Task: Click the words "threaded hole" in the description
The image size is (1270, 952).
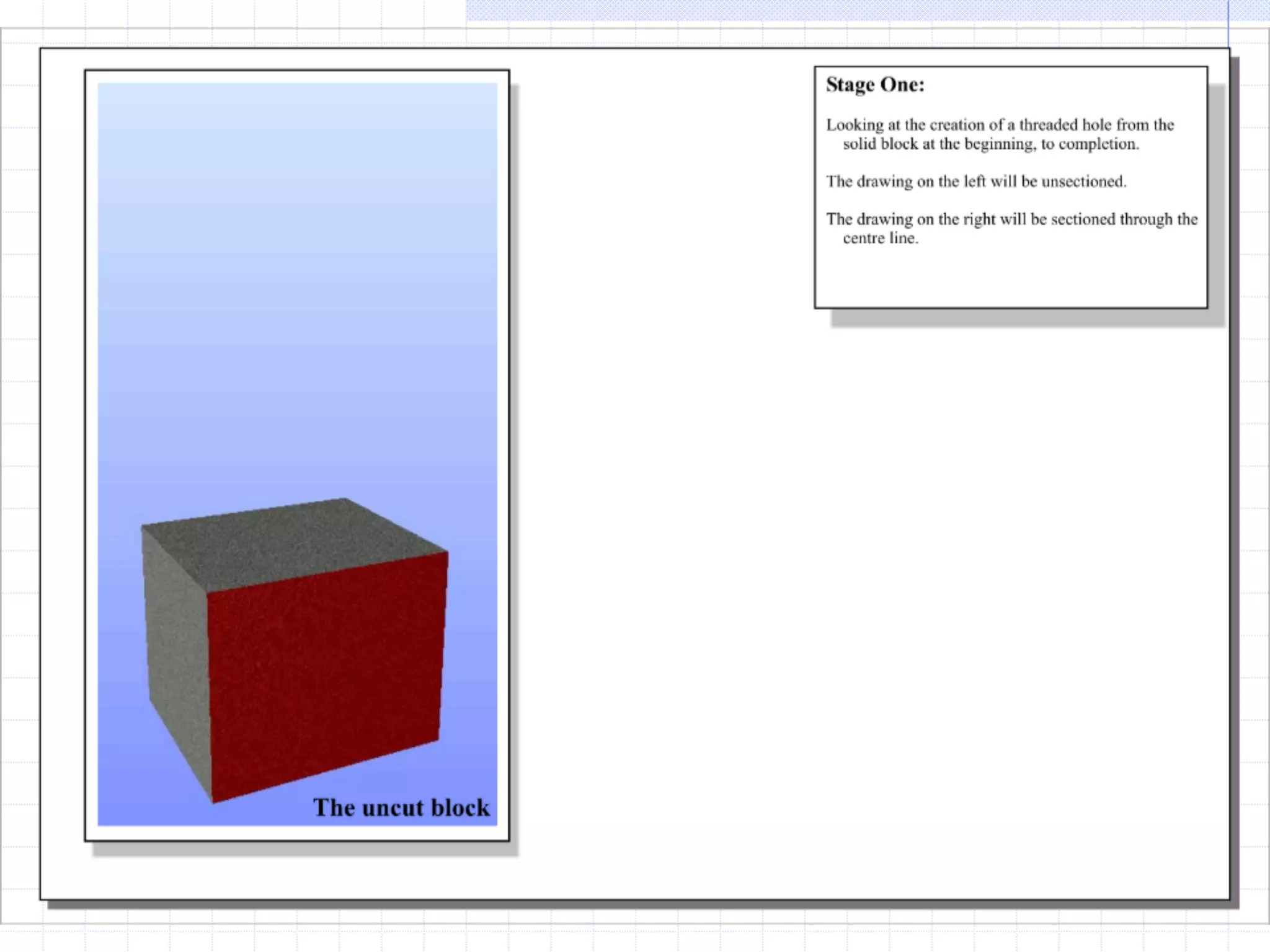Action: (x=1065, y=125)
